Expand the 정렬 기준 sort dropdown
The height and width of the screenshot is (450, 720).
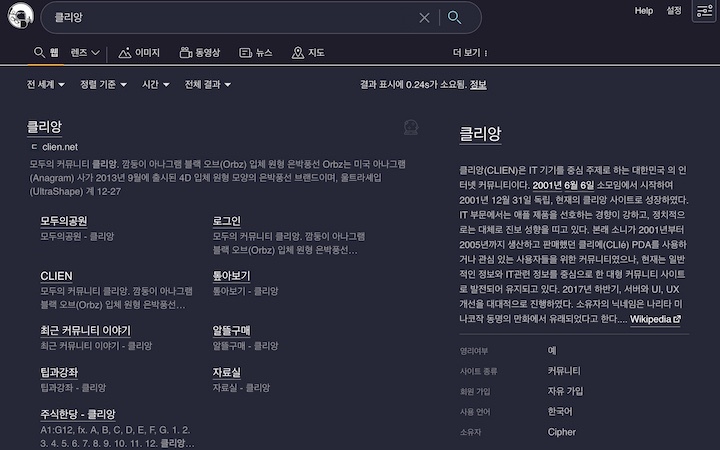[103, 84]
